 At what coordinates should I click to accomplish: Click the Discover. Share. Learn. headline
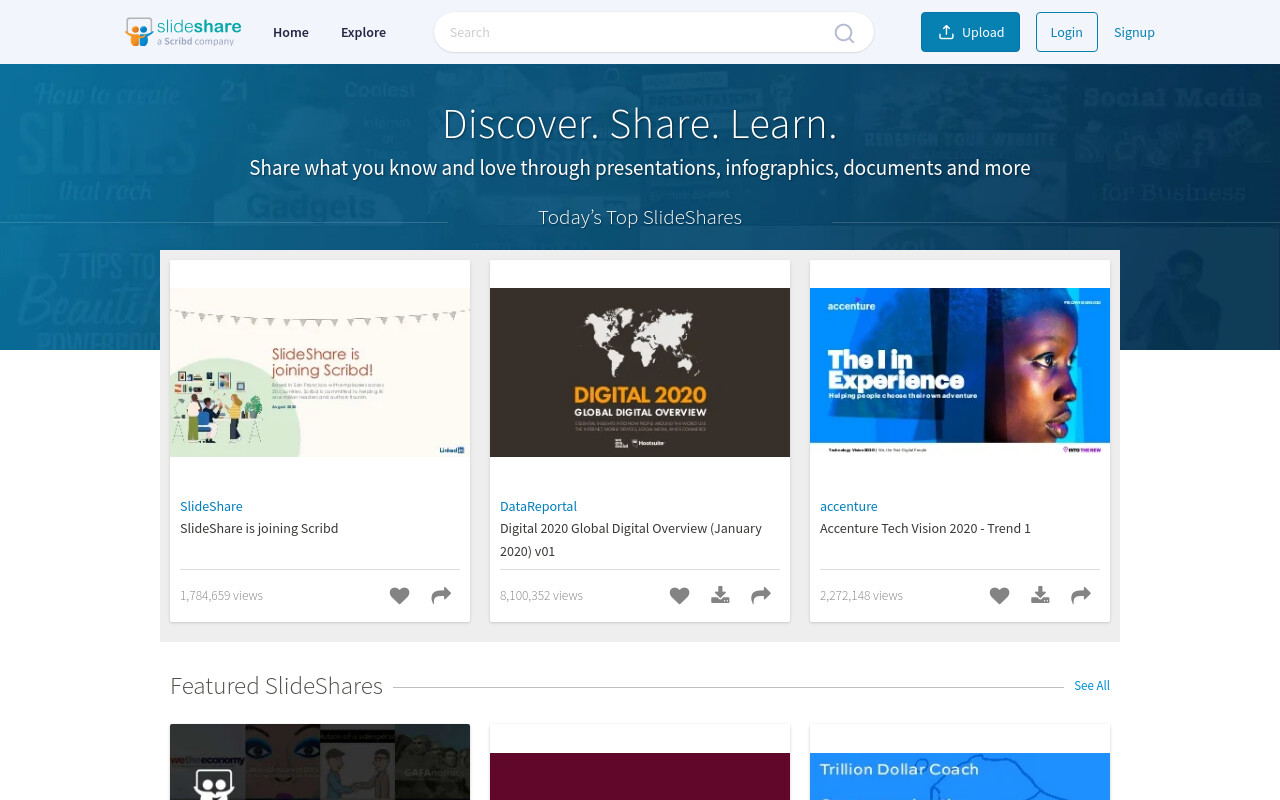click(640, 124)
